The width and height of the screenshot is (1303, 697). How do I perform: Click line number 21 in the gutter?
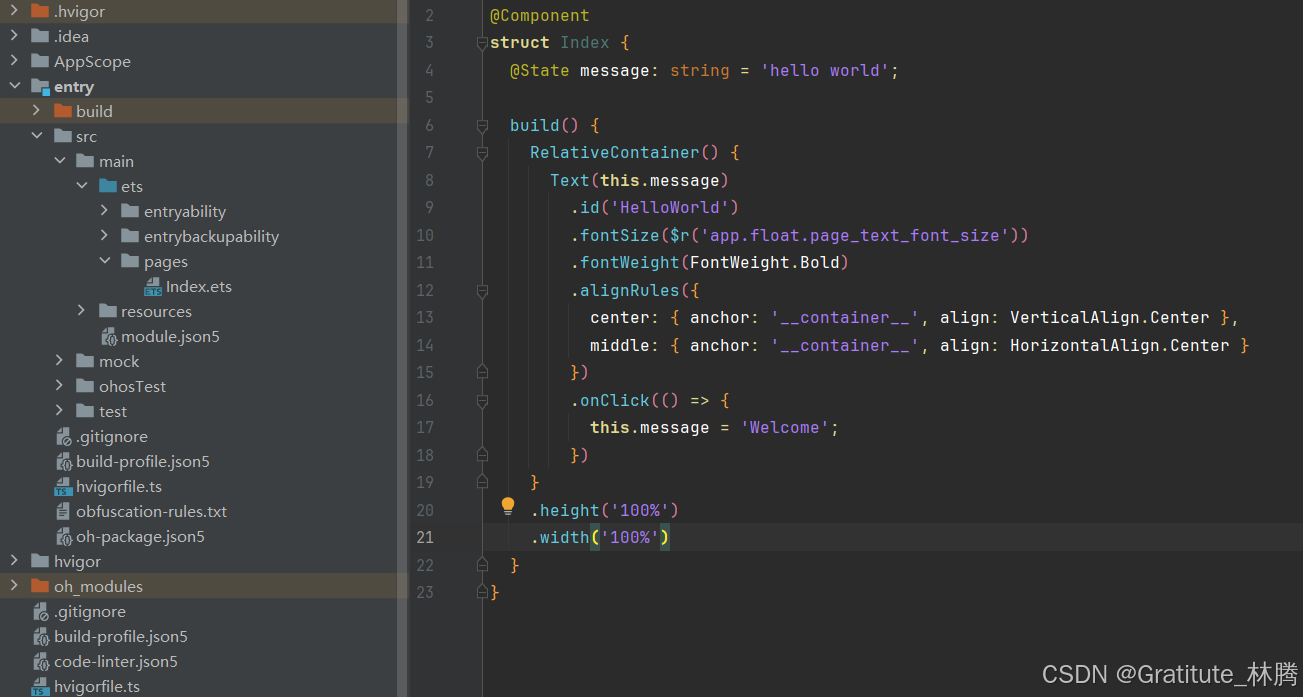[x=425, y=538]
